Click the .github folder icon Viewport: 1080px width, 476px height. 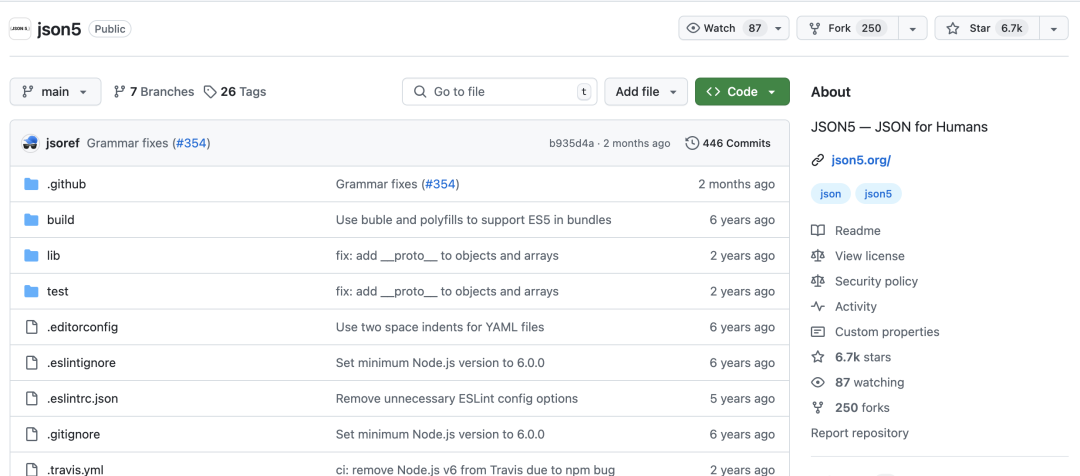[31, 184]
